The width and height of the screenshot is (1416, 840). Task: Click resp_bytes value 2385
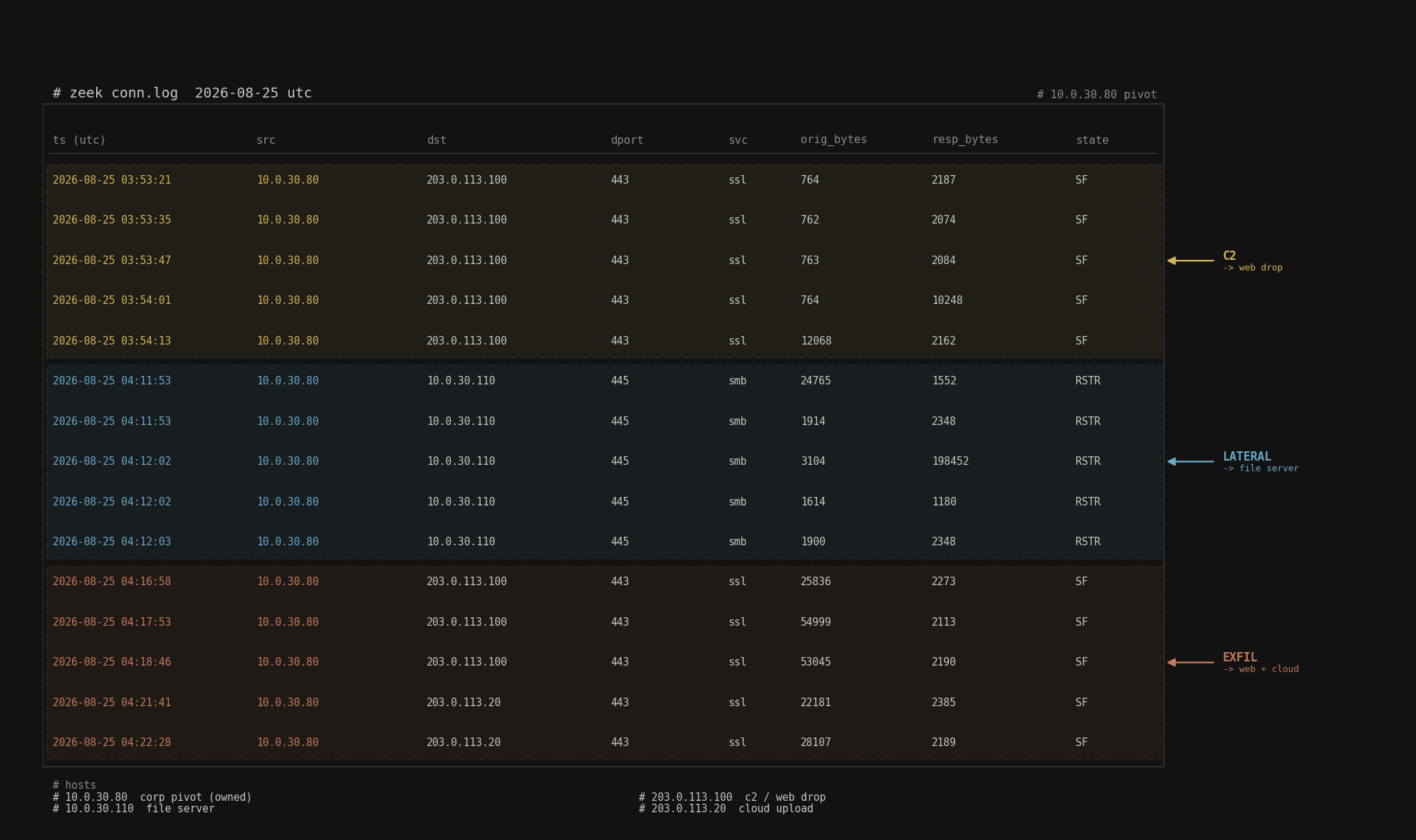pyautogui.click(x=944, y=703)
